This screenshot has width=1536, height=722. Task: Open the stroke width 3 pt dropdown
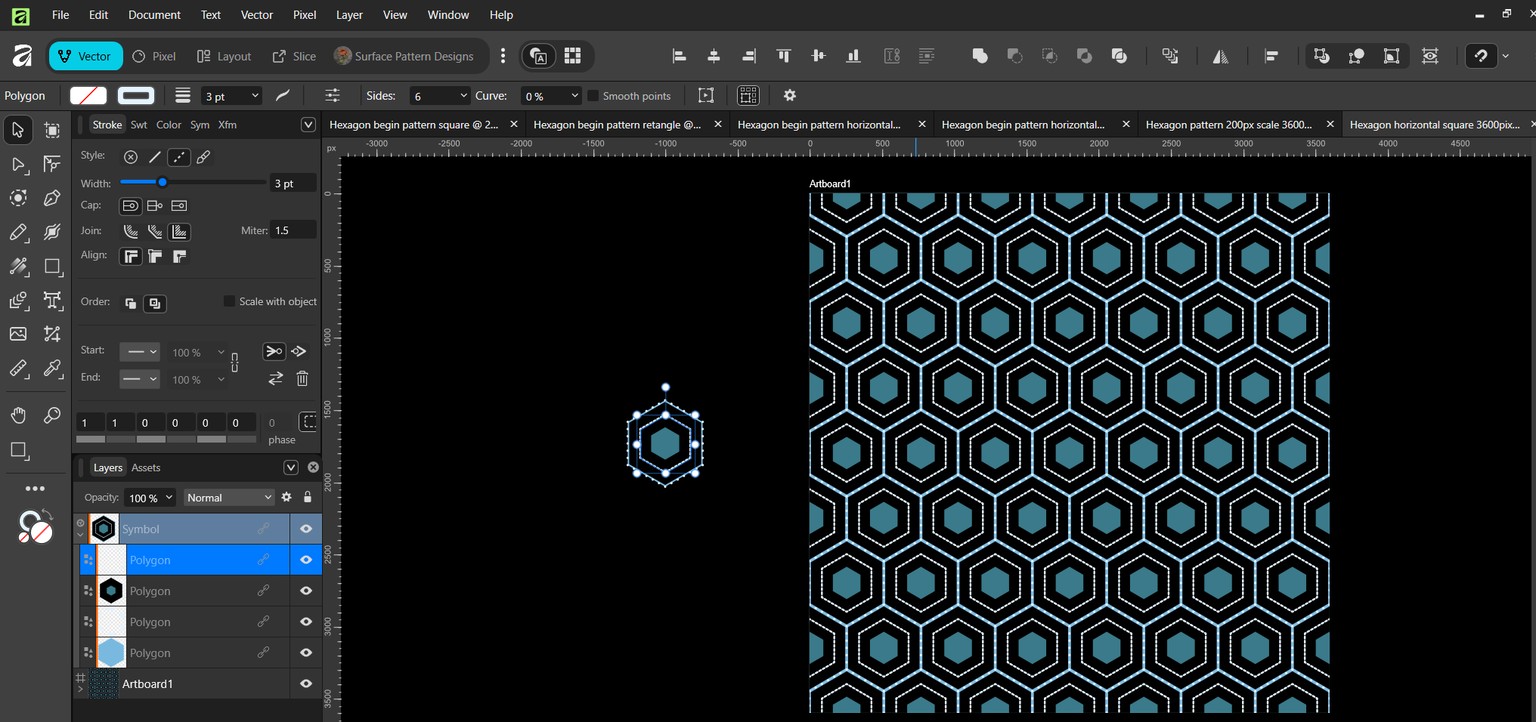(x=255, y=96)
